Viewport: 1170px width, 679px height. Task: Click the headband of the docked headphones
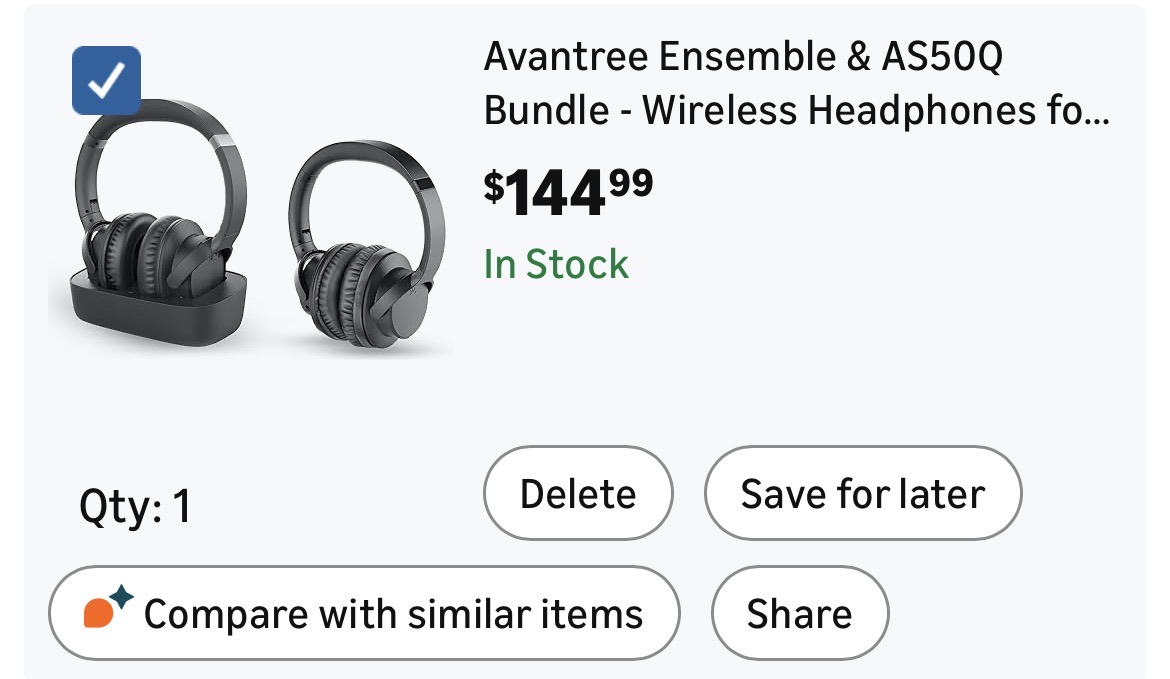pyautogui.click(x=160, y=125)
